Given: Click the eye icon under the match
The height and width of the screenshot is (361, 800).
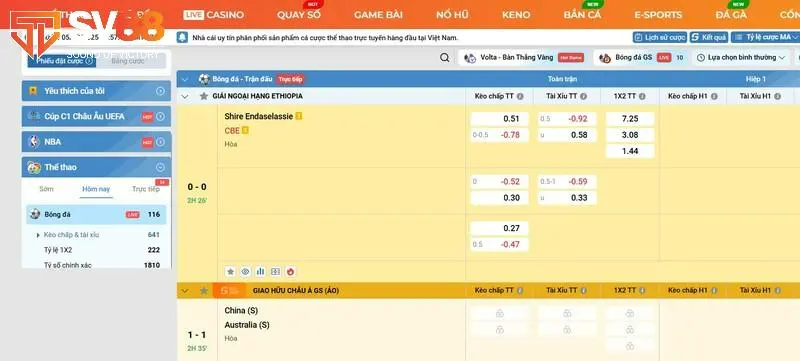Looking at the screenshot, I should click(245, 272).
